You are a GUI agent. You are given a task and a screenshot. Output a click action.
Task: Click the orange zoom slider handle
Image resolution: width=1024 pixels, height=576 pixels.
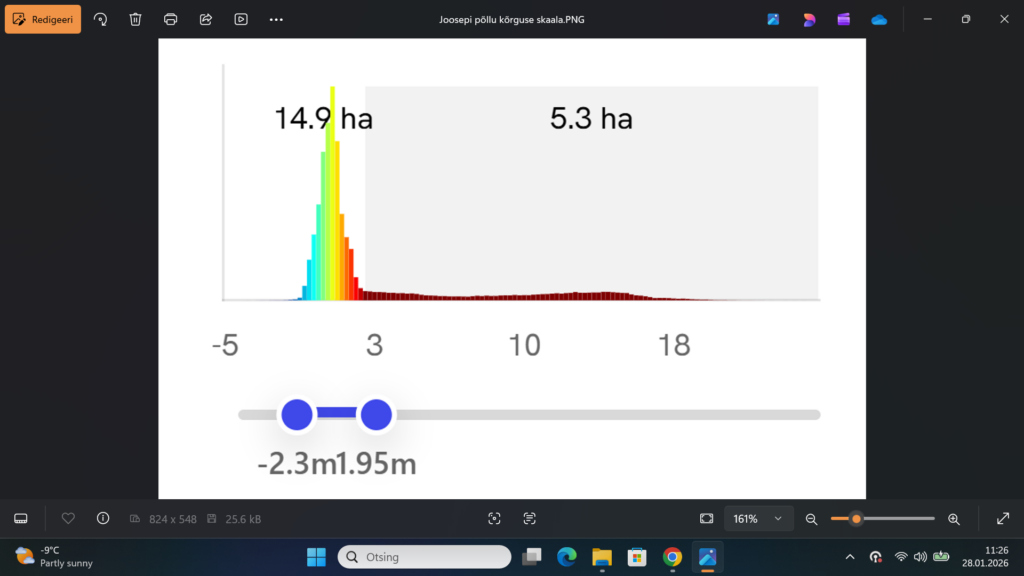tap(856, 519)
